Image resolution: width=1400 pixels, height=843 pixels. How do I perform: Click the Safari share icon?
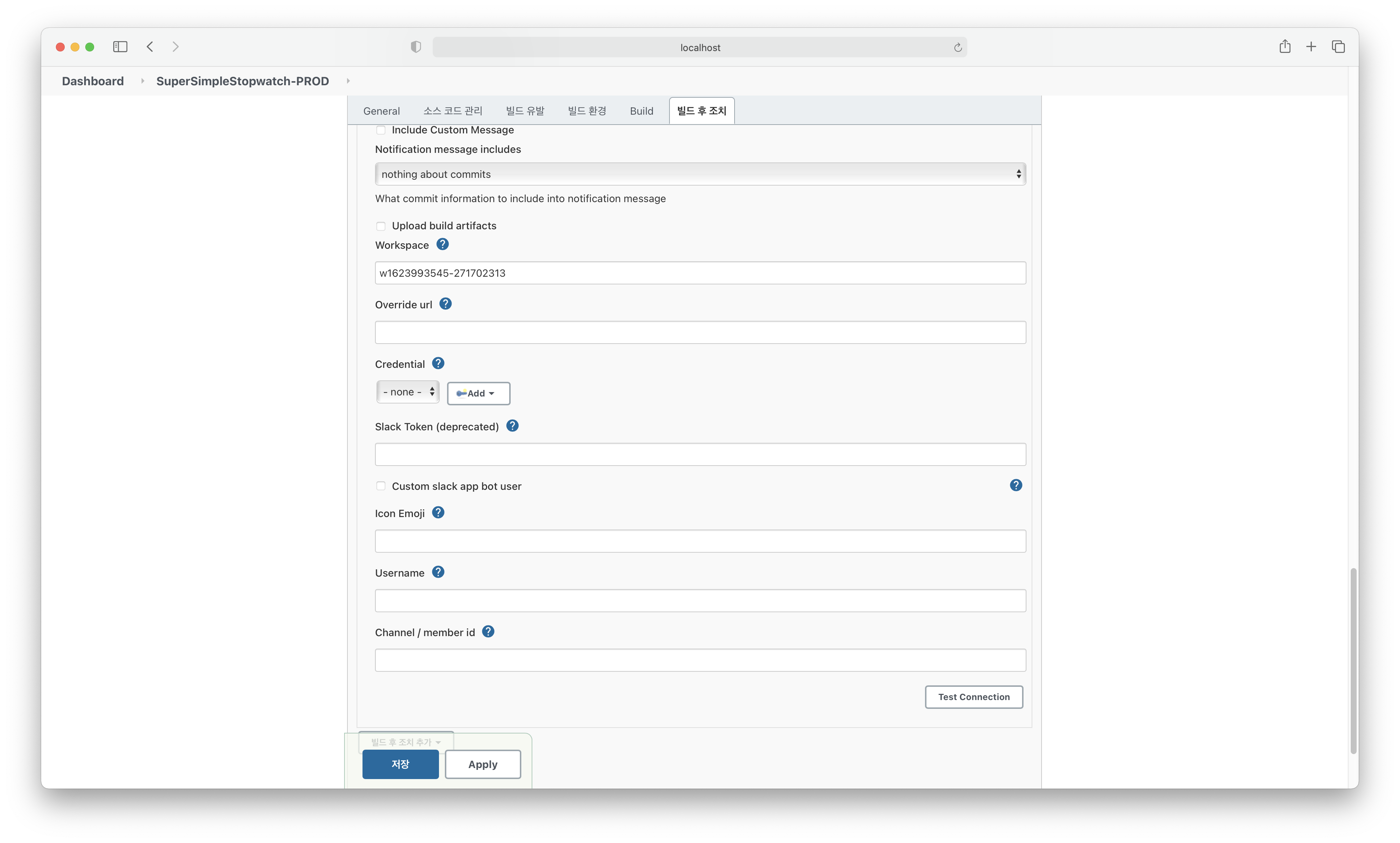pyautogui.click(x=1285, y=47)
